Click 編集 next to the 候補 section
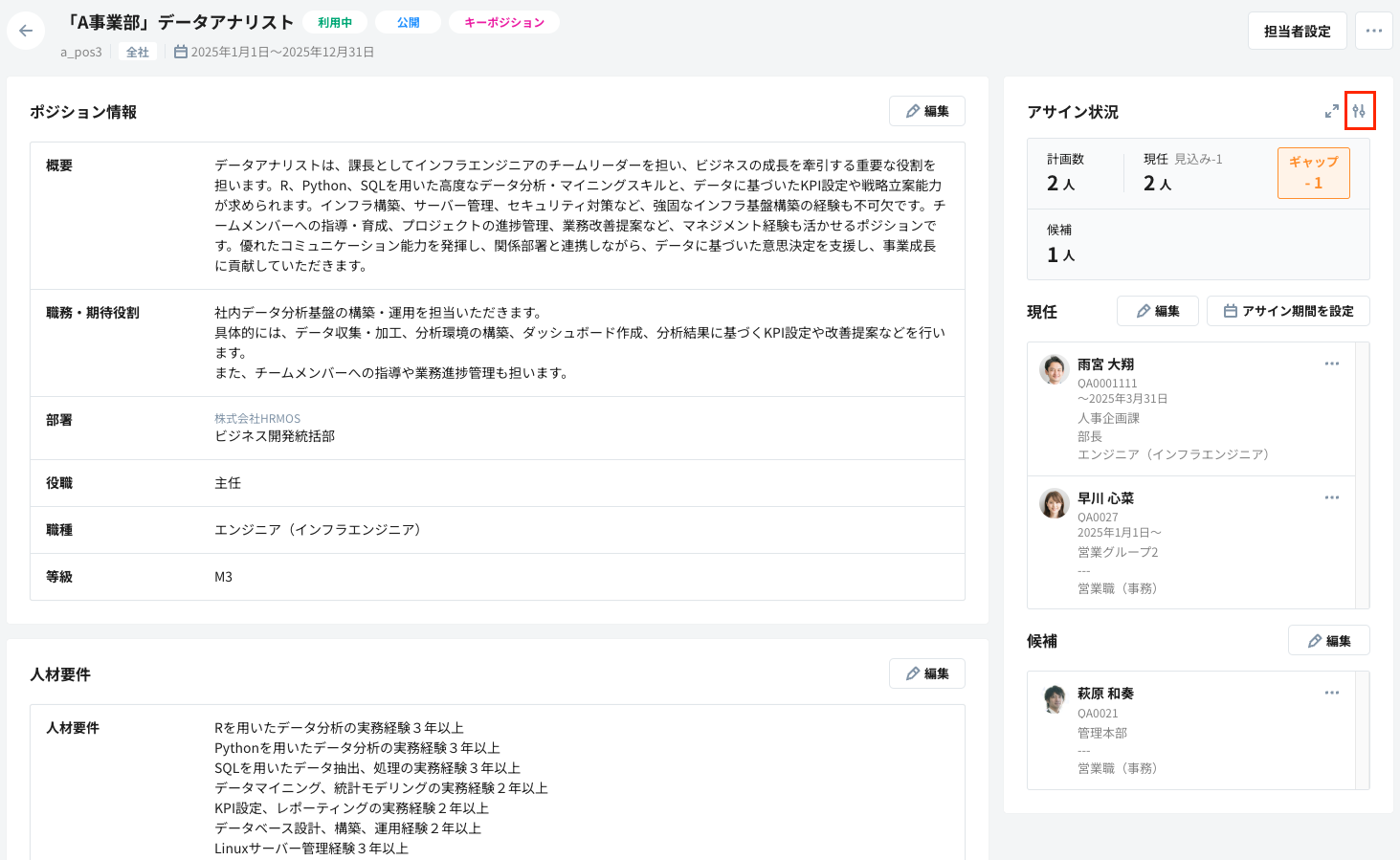Screen dimensions: 1400x860 [x=1329, y=640]
